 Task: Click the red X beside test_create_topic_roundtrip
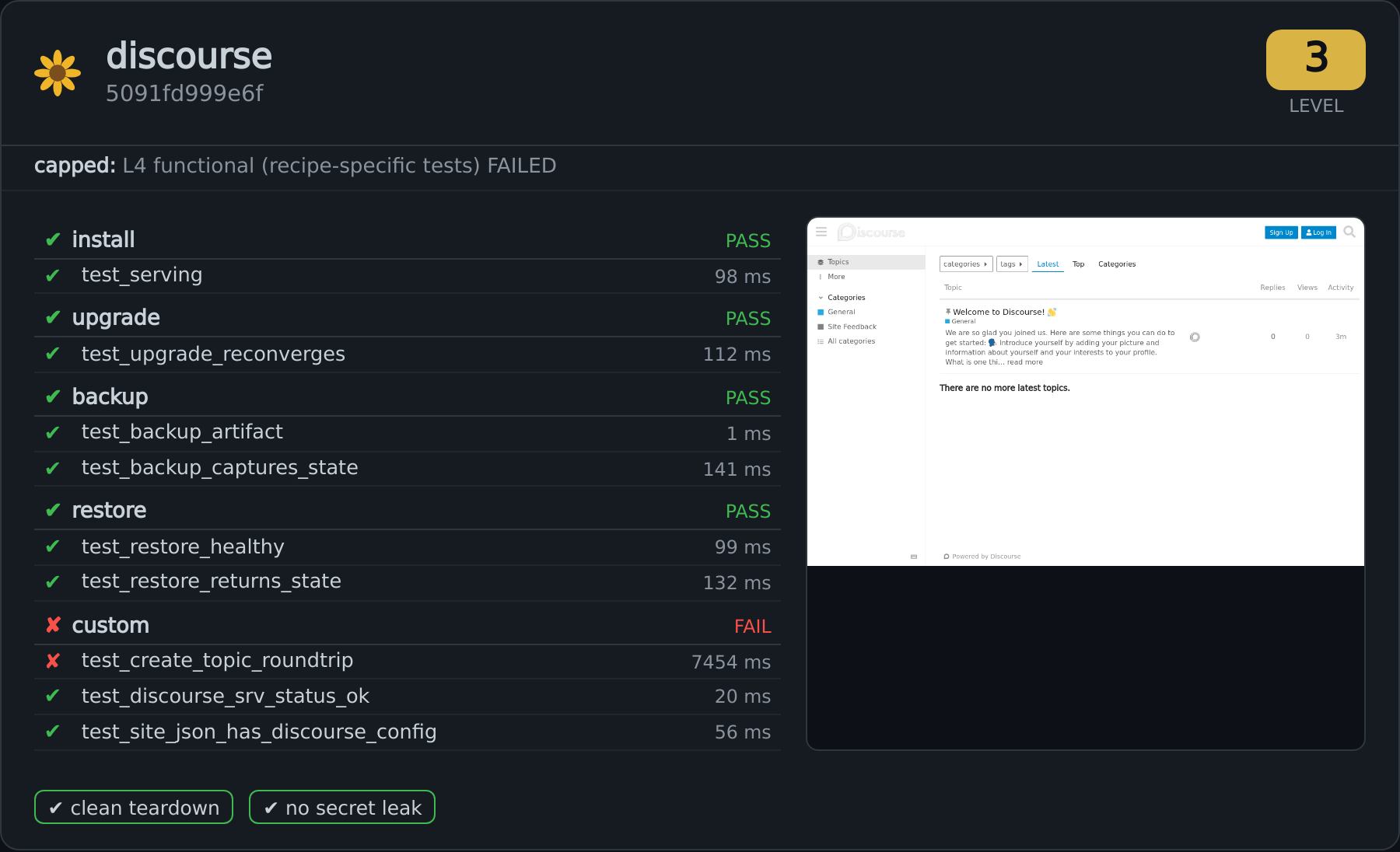coord(53,661)
